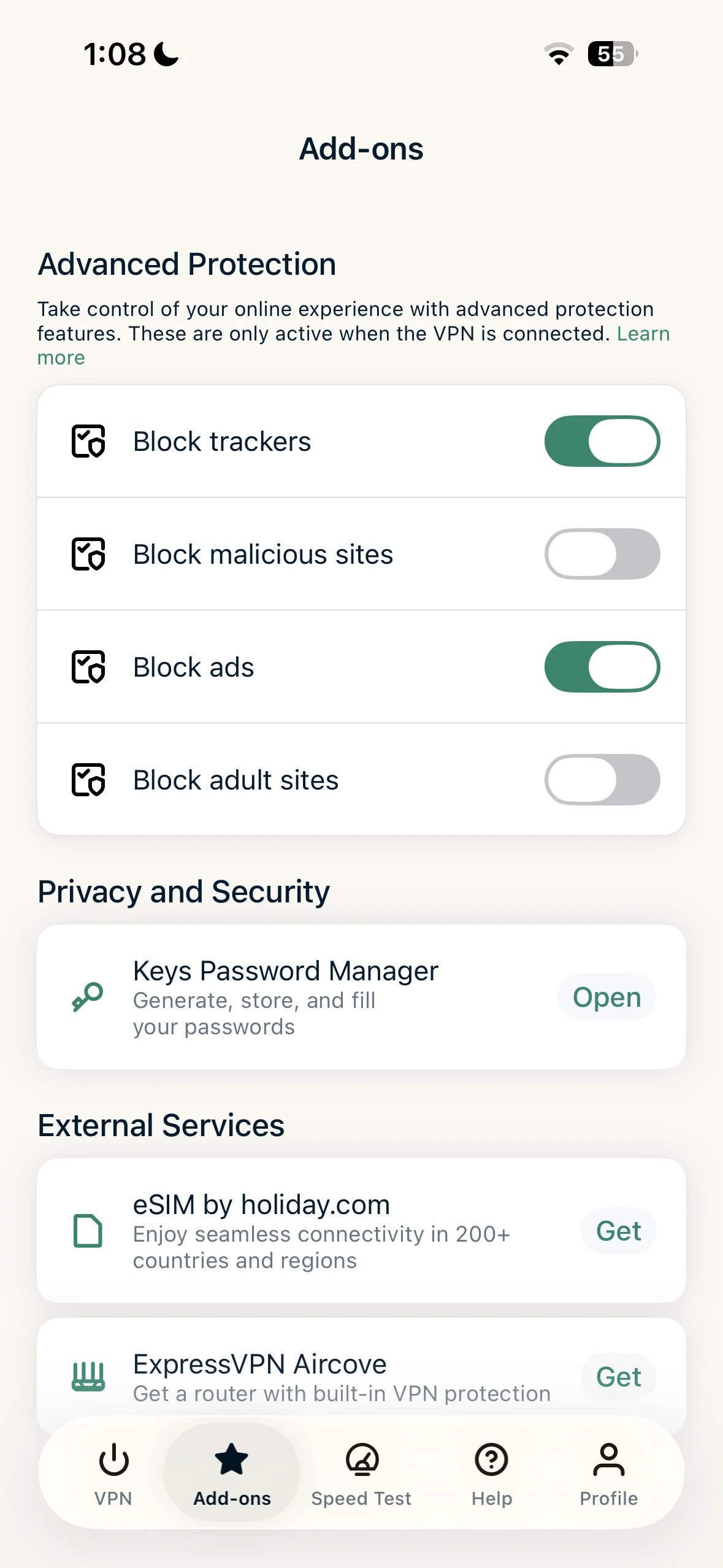
Task: Tap the VPN power icon
Action: pos(113,1459)
